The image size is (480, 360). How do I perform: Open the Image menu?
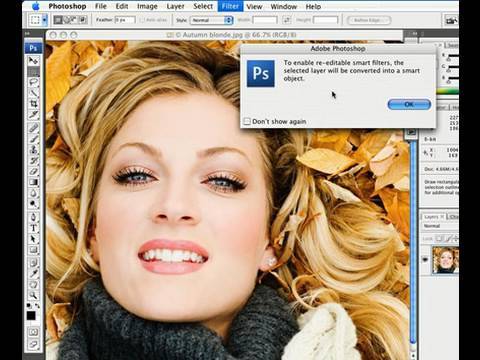[x=147, y=6]
